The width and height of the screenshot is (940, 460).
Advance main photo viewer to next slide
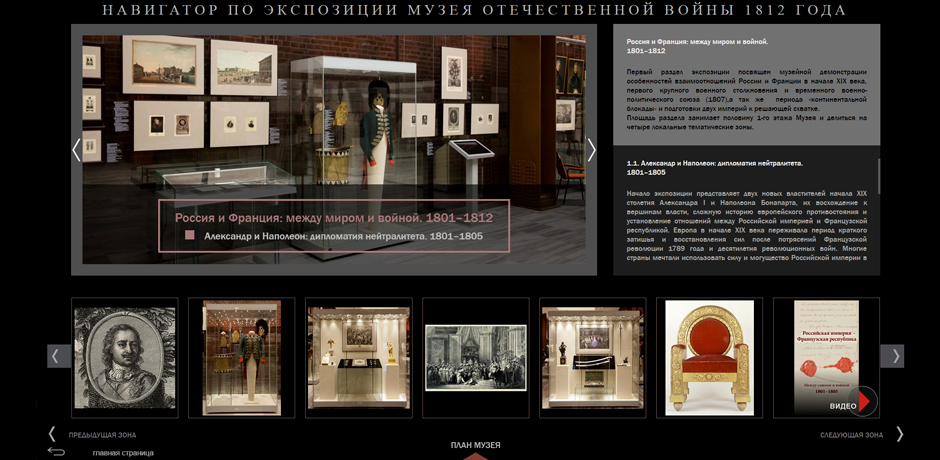click(591, 150)
